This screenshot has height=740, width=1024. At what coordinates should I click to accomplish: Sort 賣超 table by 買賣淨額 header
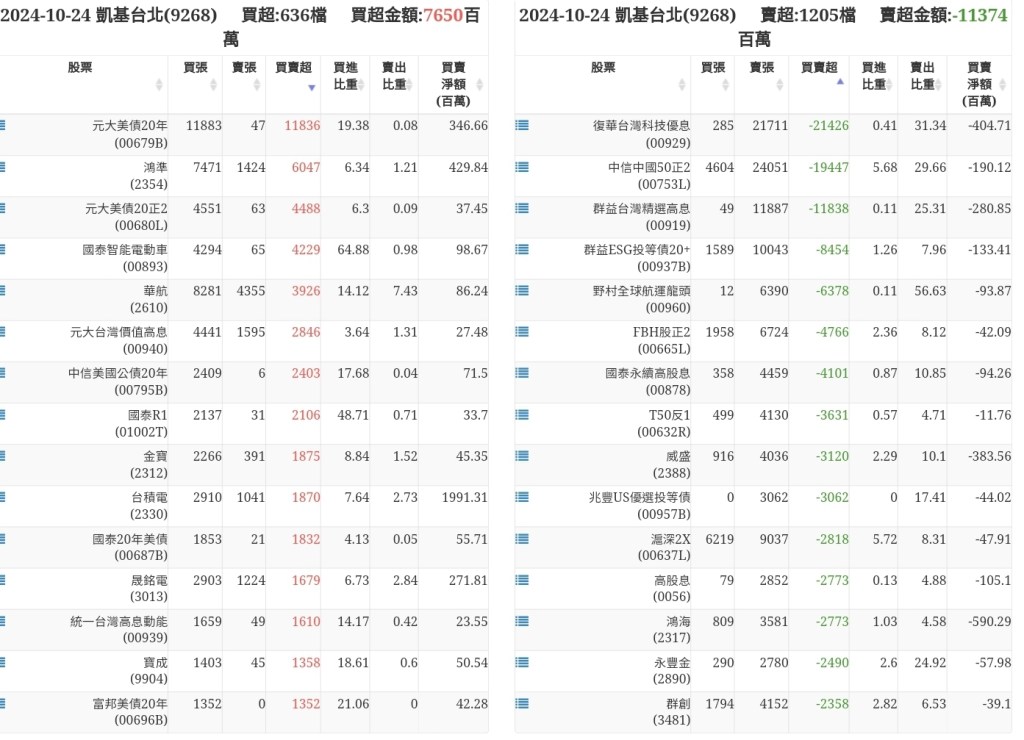[x=980, y=84]
